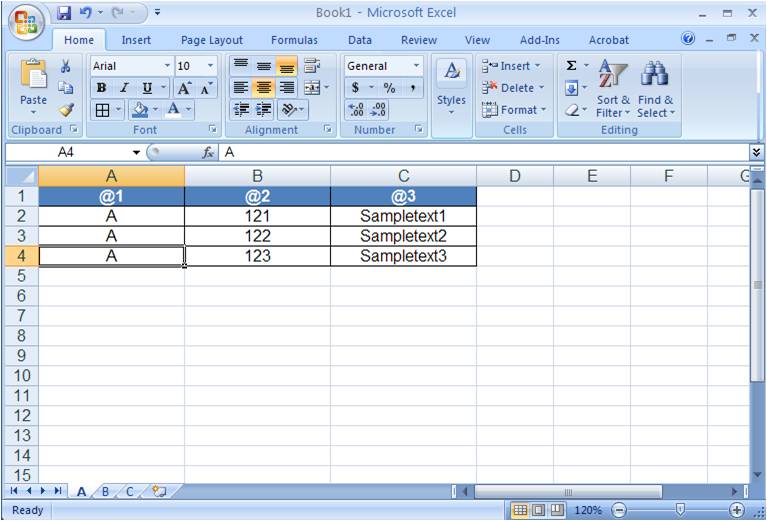767x521 pixels.
Task: Switch to worksheet tab B
Action: pos(105,491)
